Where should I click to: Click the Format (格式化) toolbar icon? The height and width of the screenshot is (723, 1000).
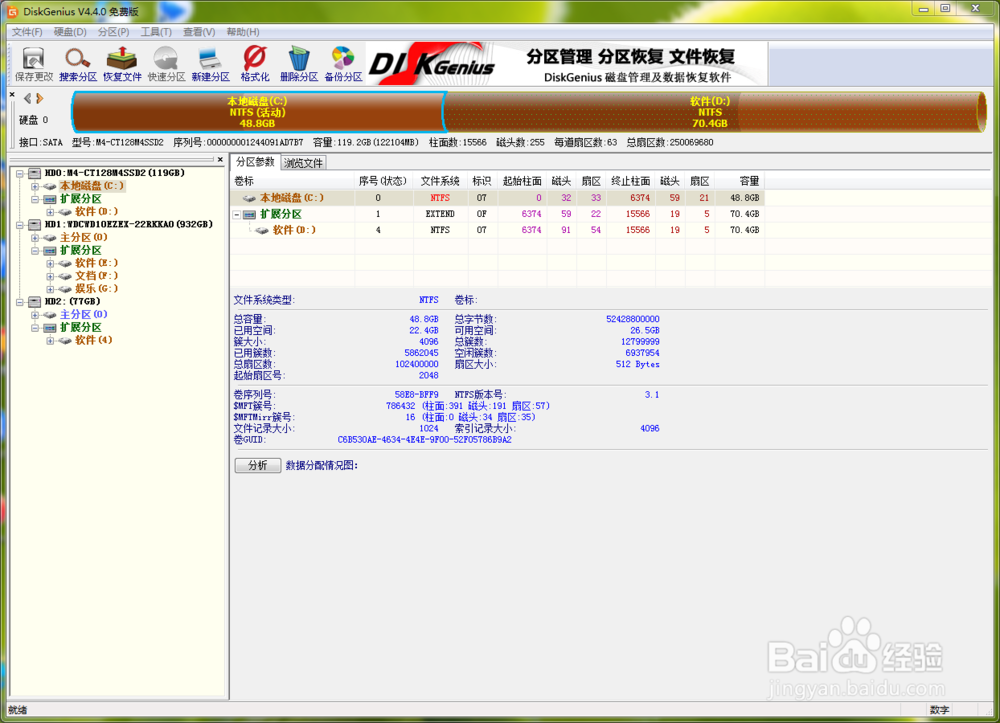coord(254,64)
